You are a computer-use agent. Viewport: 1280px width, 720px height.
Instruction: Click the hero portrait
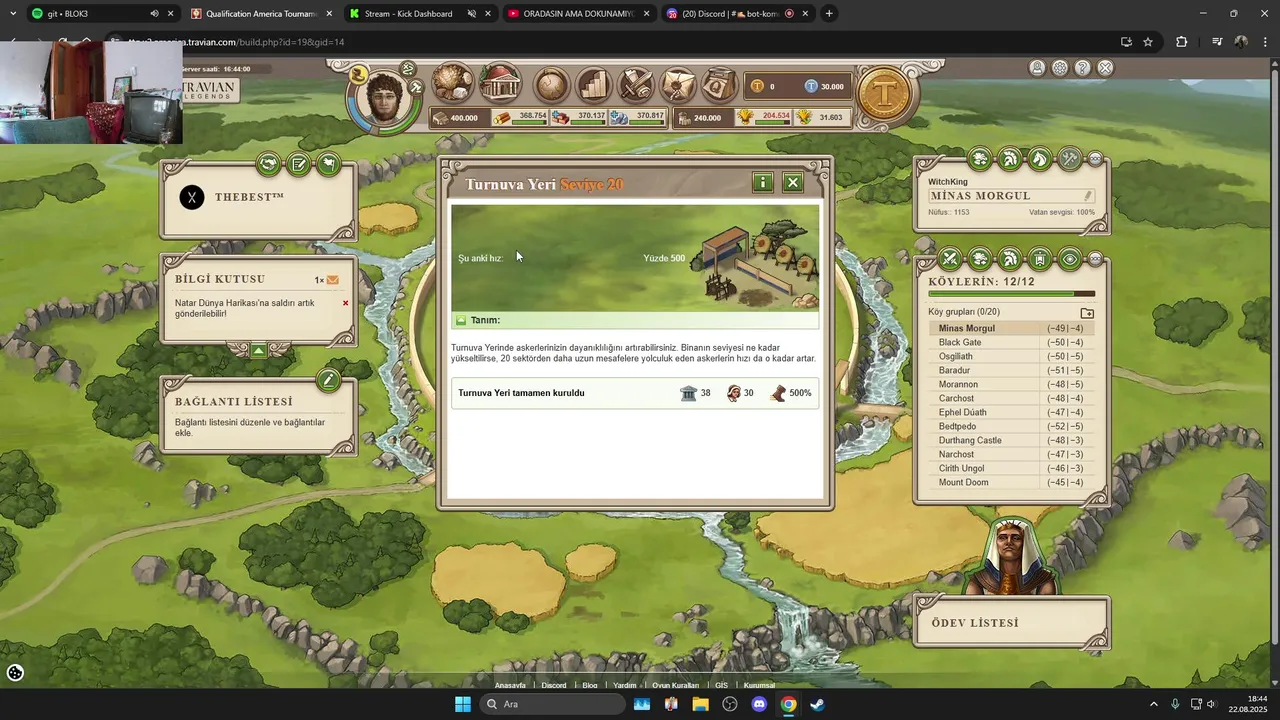384,98
